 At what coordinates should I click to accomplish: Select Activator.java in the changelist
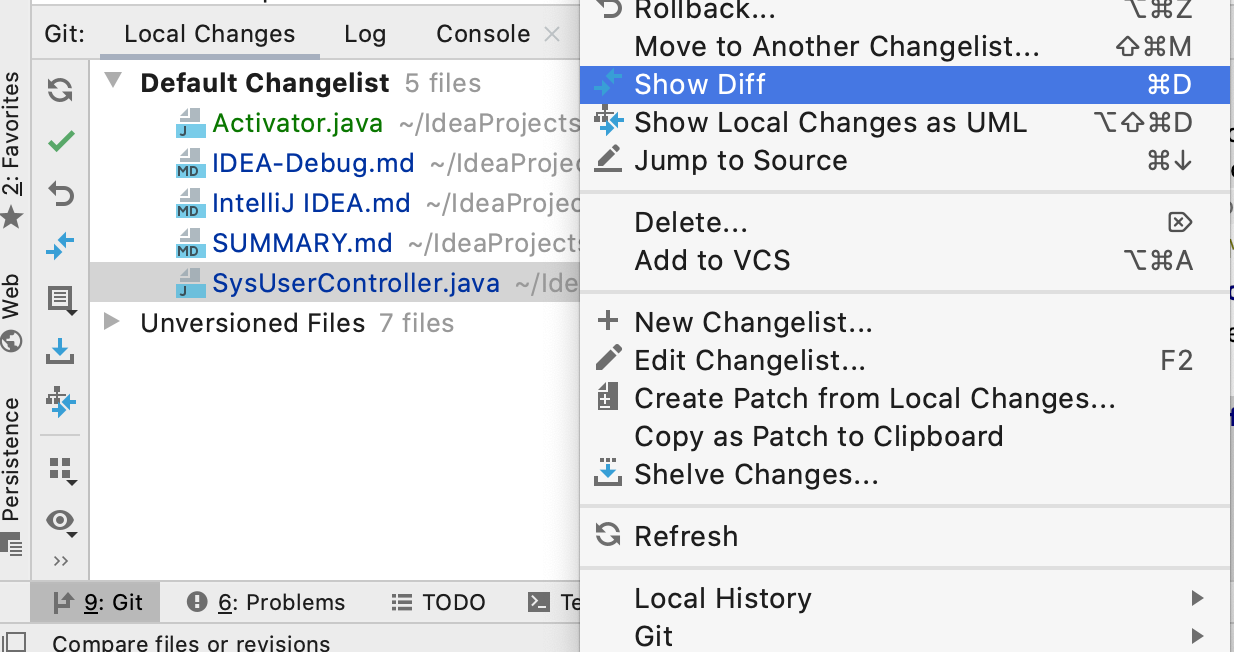click(297, 123)
